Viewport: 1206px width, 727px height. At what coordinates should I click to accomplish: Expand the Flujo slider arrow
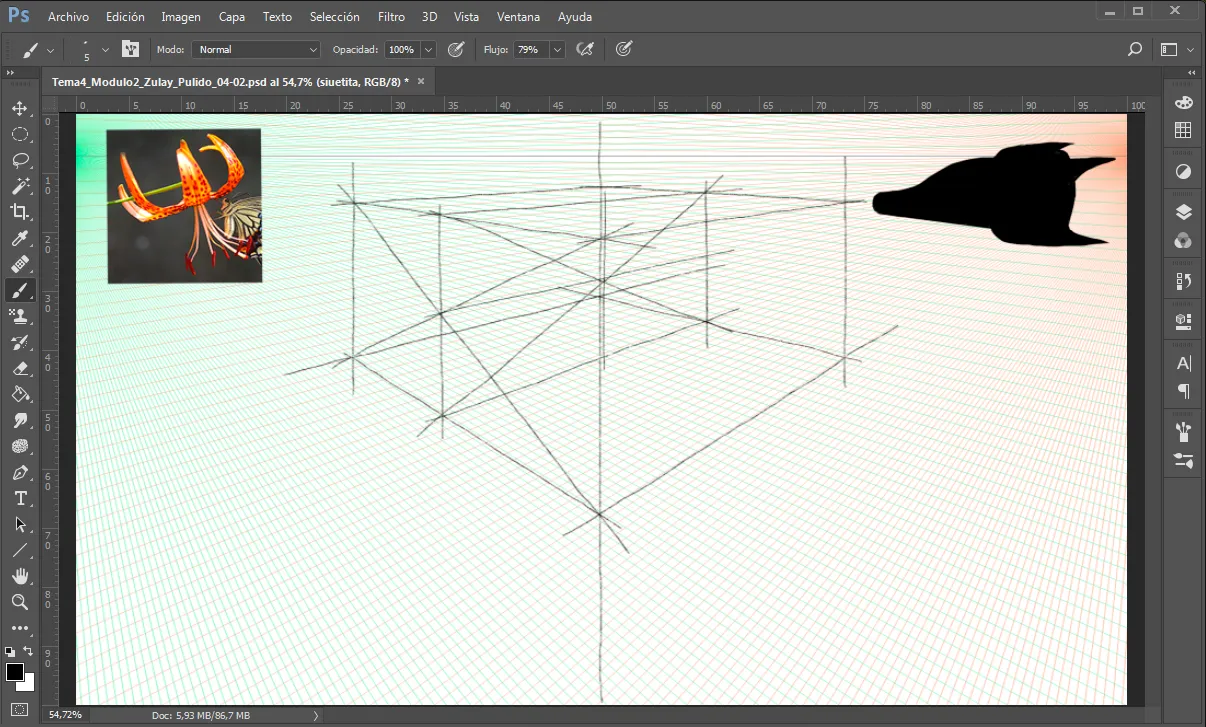point(557,49)
